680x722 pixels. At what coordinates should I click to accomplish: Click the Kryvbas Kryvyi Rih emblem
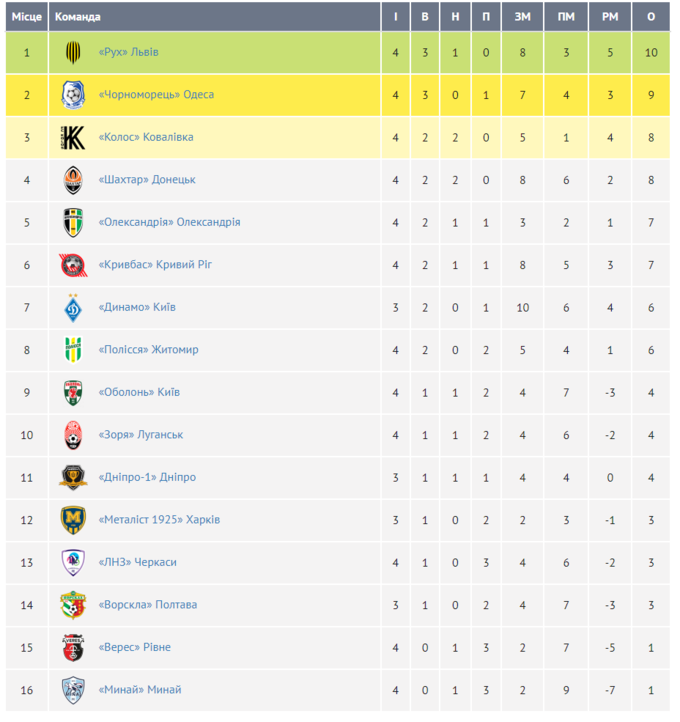pyautogui.click(x=73, y=265)
